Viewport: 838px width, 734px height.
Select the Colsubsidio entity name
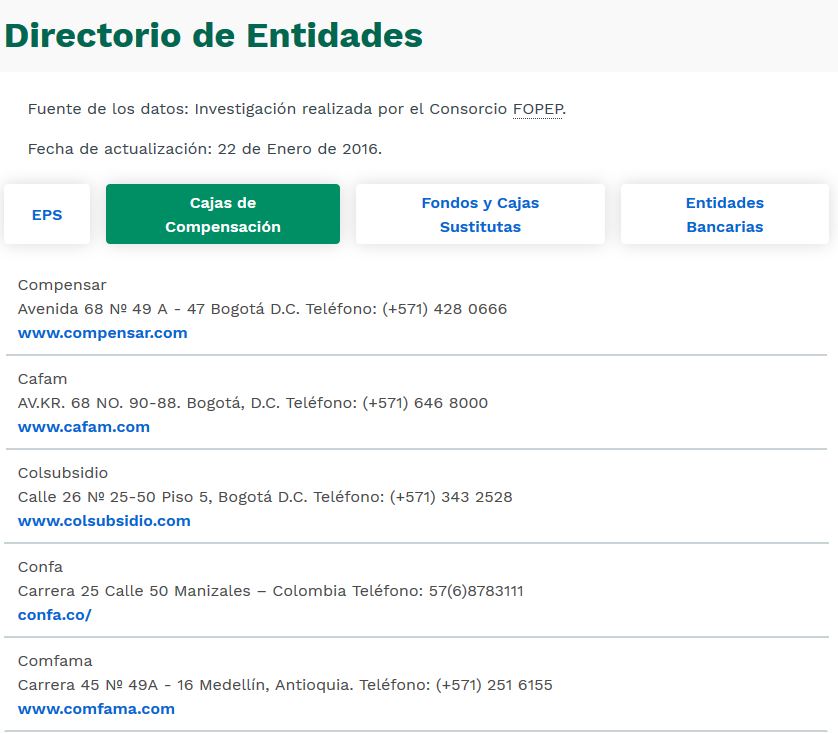coord(63,473)
